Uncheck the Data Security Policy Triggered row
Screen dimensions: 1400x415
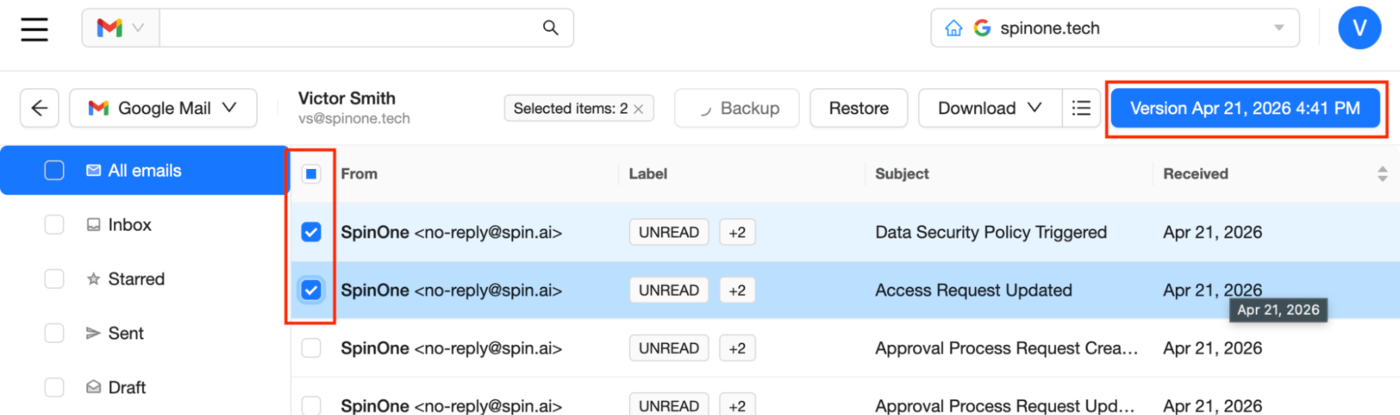tap(311, 232)
